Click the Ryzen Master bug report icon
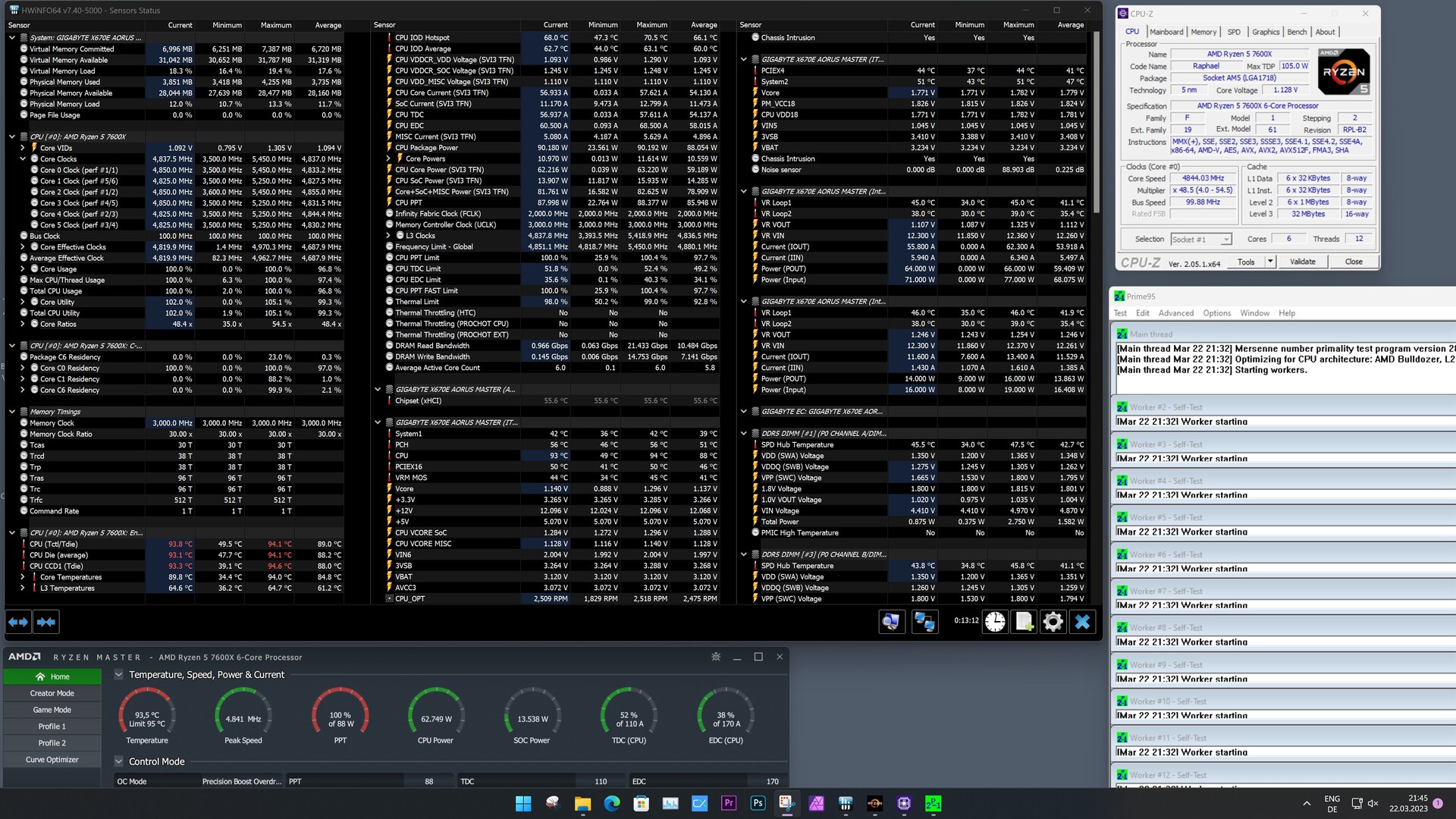 [716, 657]
